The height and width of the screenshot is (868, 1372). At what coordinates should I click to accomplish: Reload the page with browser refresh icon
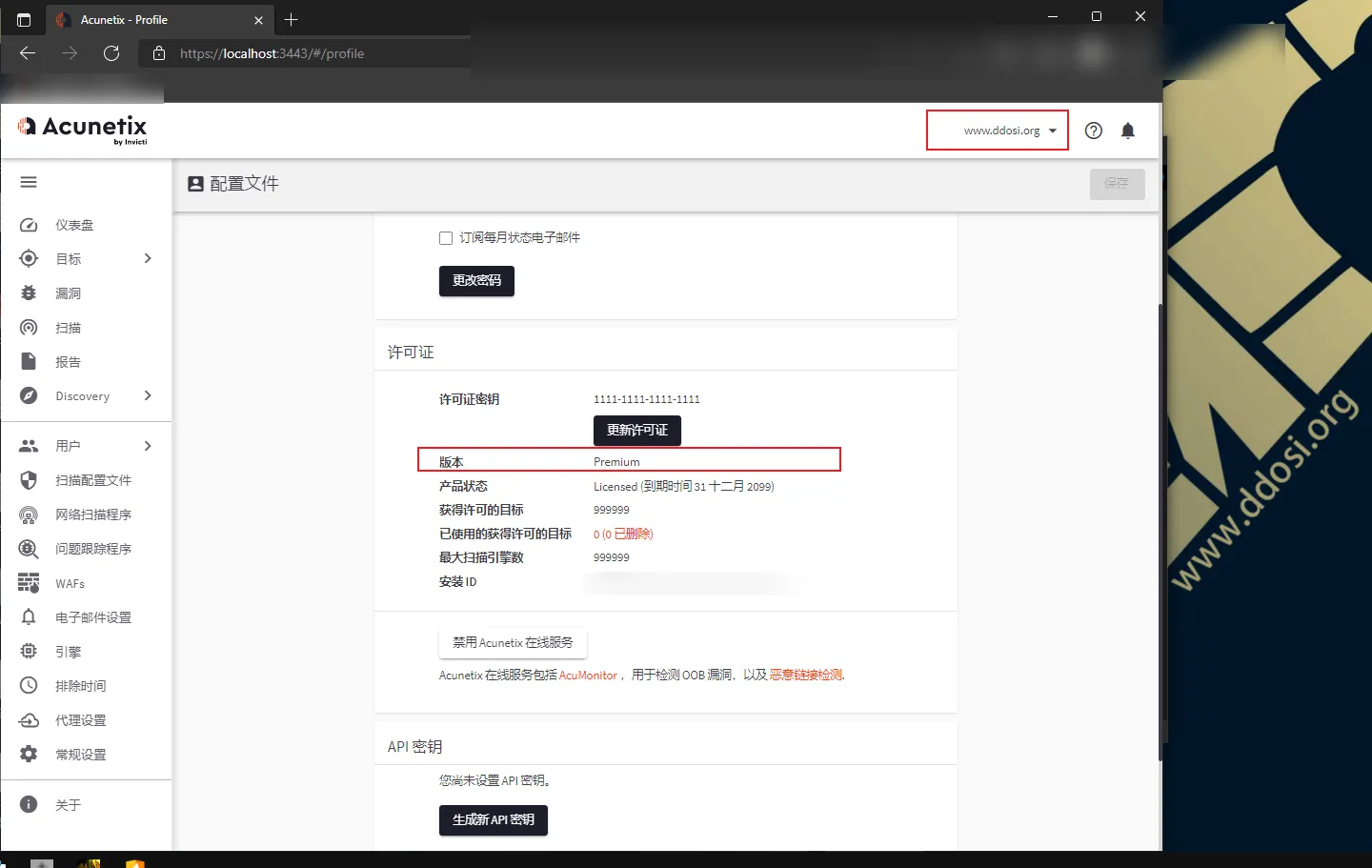click(x=111, y=53)
